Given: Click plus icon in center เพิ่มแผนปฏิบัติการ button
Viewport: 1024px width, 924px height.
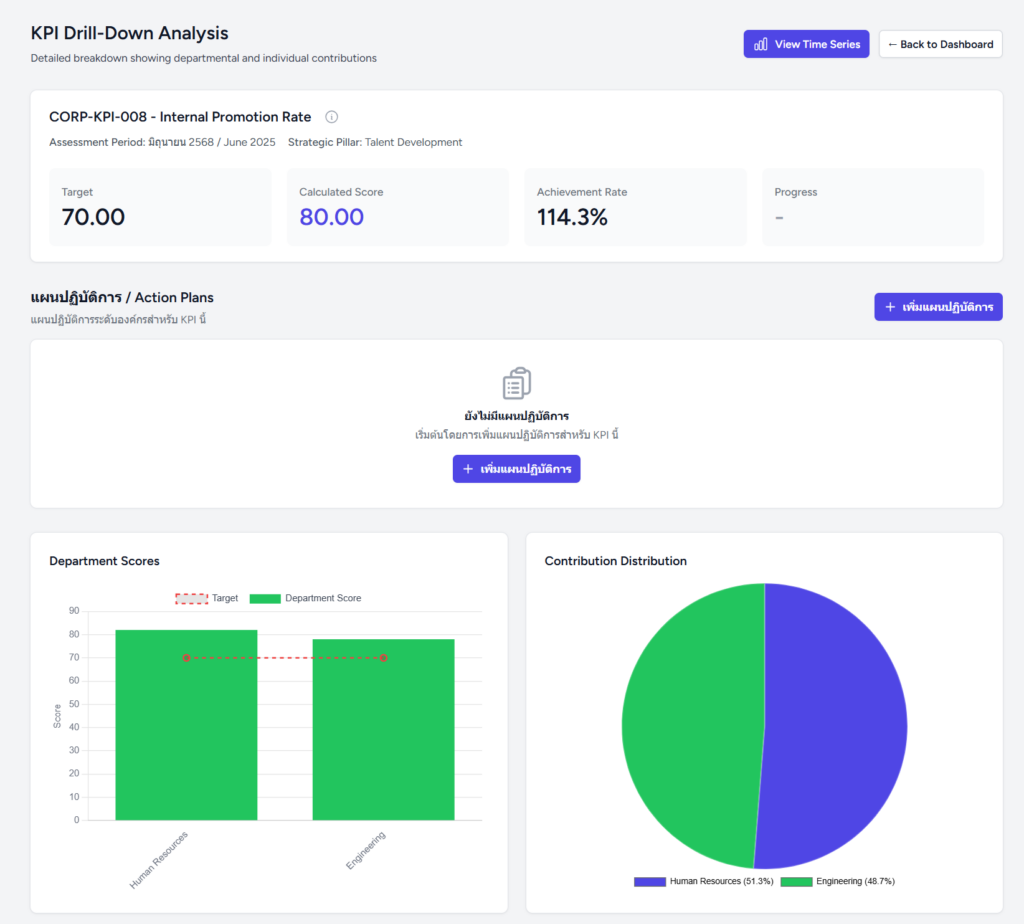Looking at the screenshot, I should point(468,469).
